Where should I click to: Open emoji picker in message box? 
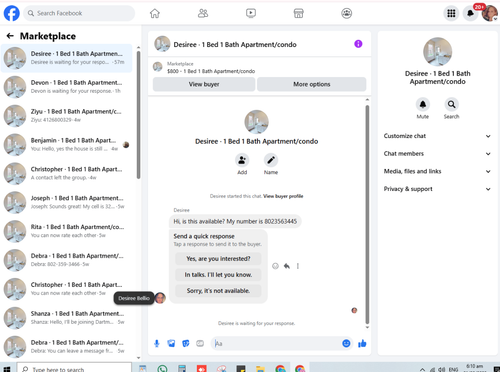[x=346, y=343]
